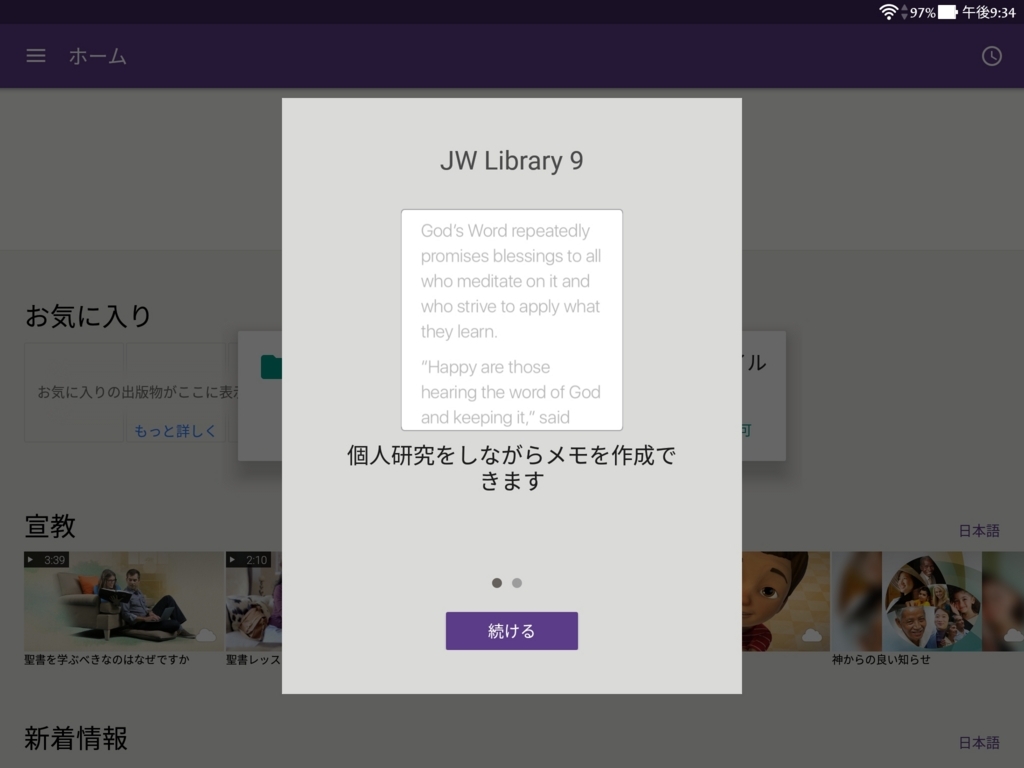Click the 聖書を学ぶべきなのはなぜですか caption
Screen dimensions: 1024x768
point(107,660)
